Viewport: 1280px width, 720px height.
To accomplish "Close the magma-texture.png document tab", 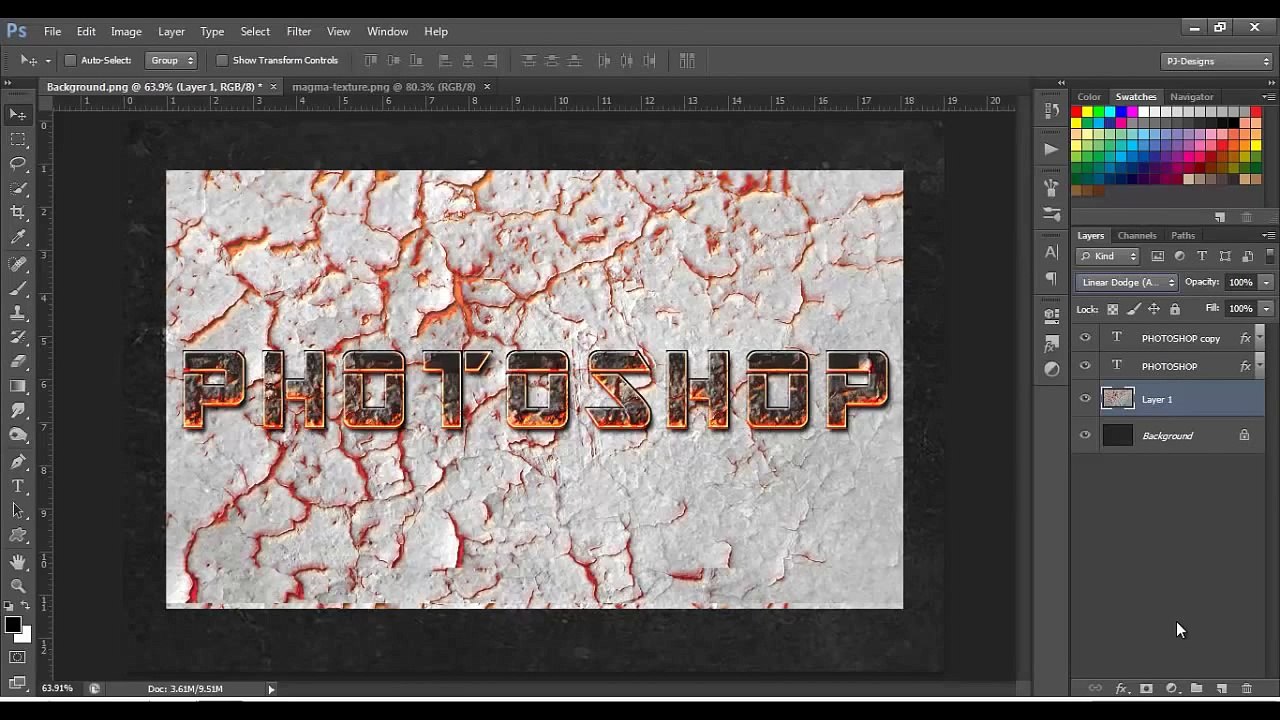I will point(487,87).
